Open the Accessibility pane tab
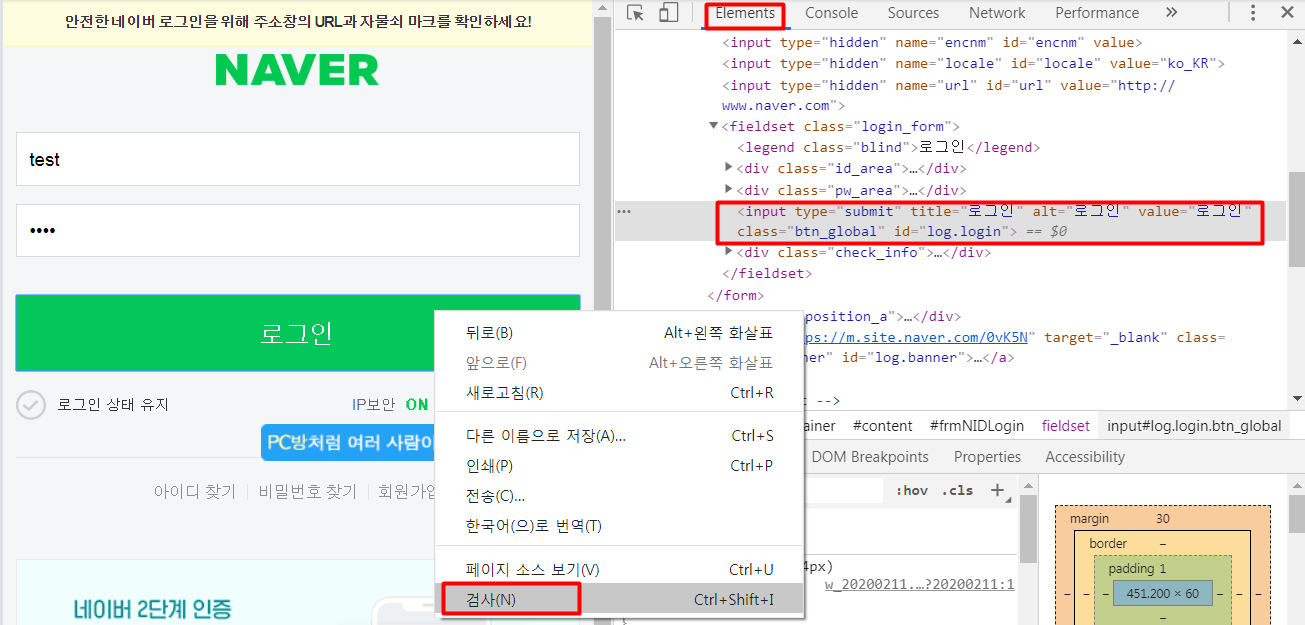Viewport: 1305px width, 625px height. [x=1085, y=457]
